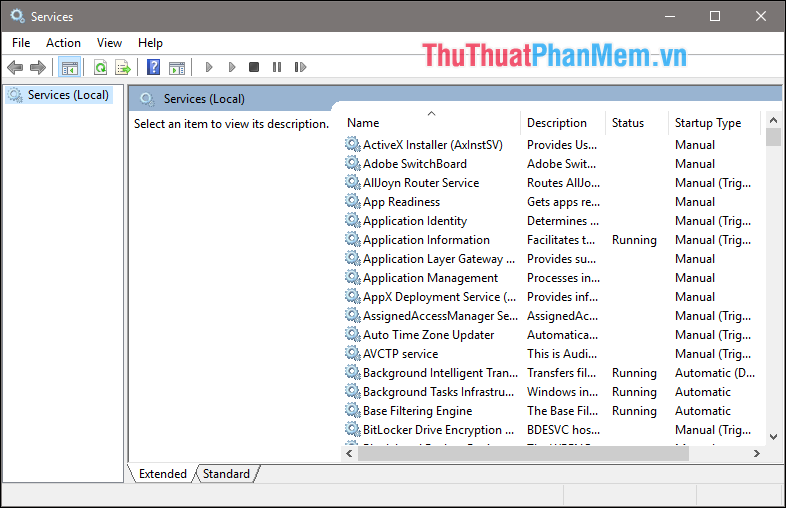Click the vertical scrollbar thumb

(x=773, y=137)
